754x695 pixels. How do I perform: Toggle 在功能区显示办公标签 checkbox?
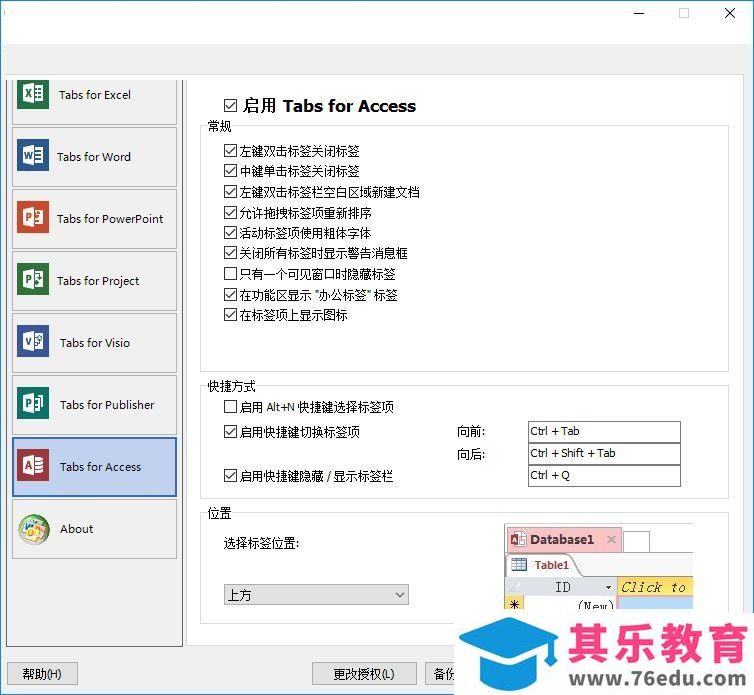pyautogui.click(x=230, y=294)
